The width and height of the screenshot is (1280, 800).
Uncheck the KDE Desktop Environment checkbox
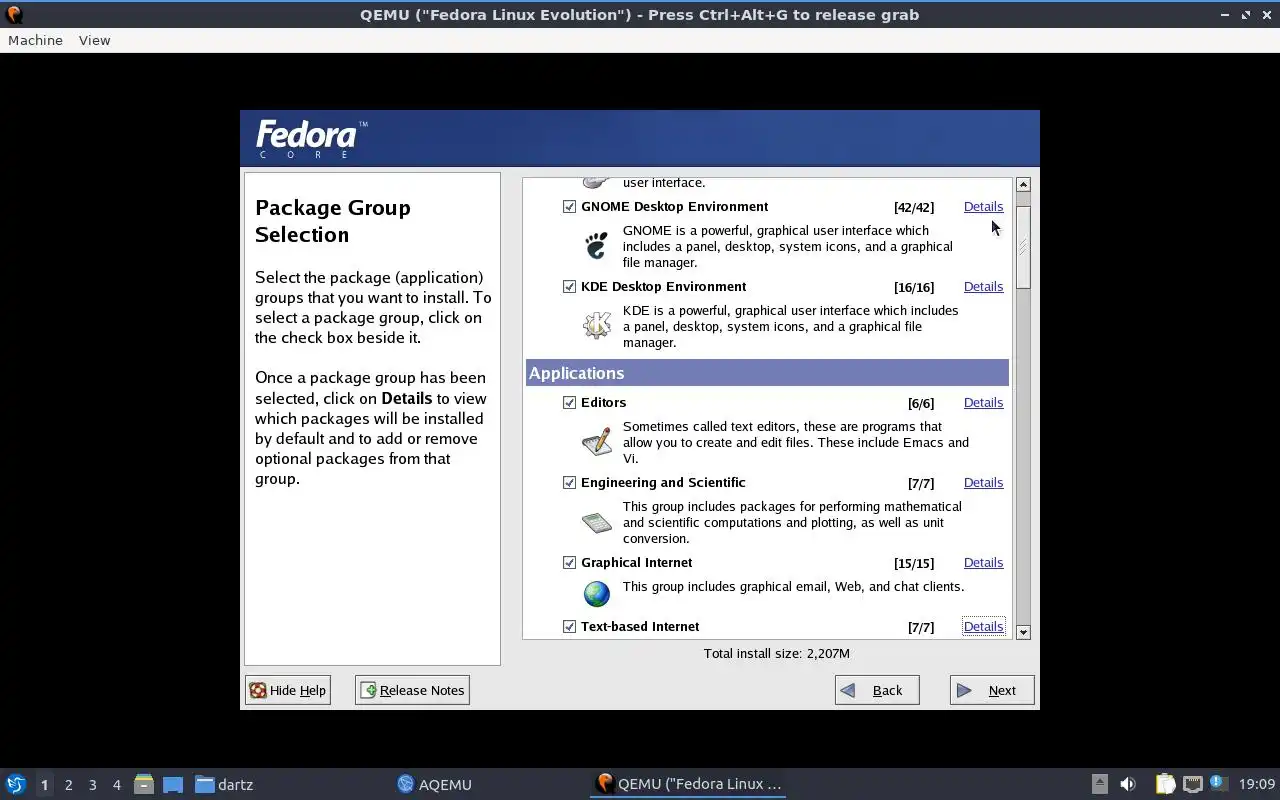click(569, 287)
